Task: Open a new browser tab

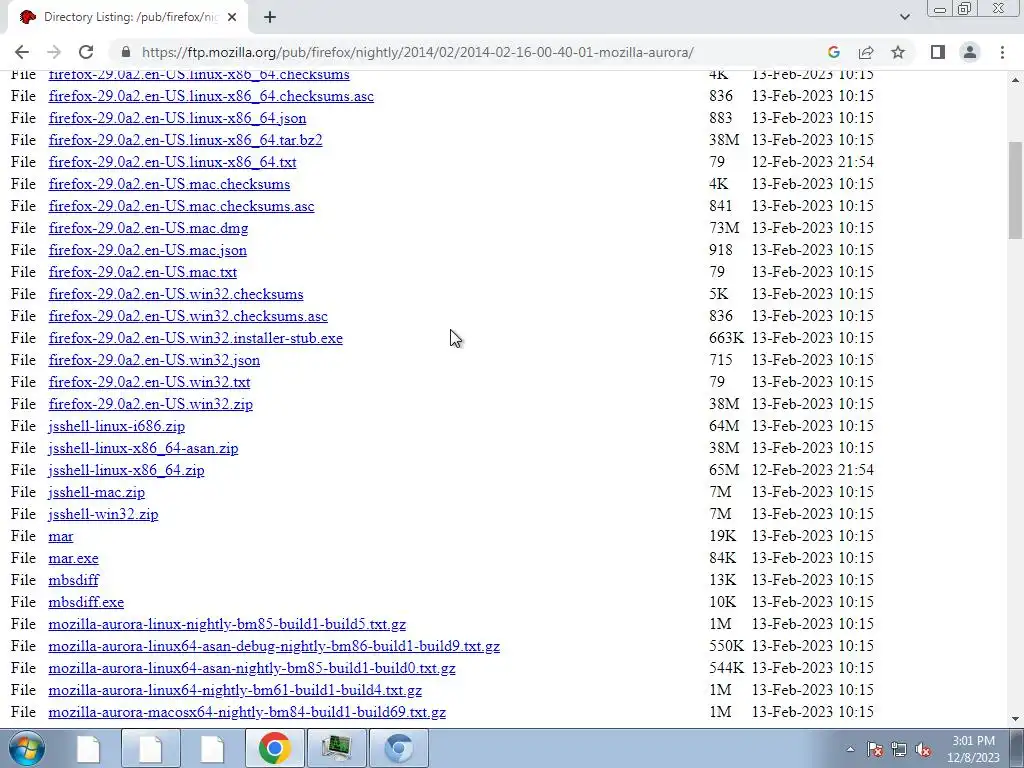Action: 270,18
